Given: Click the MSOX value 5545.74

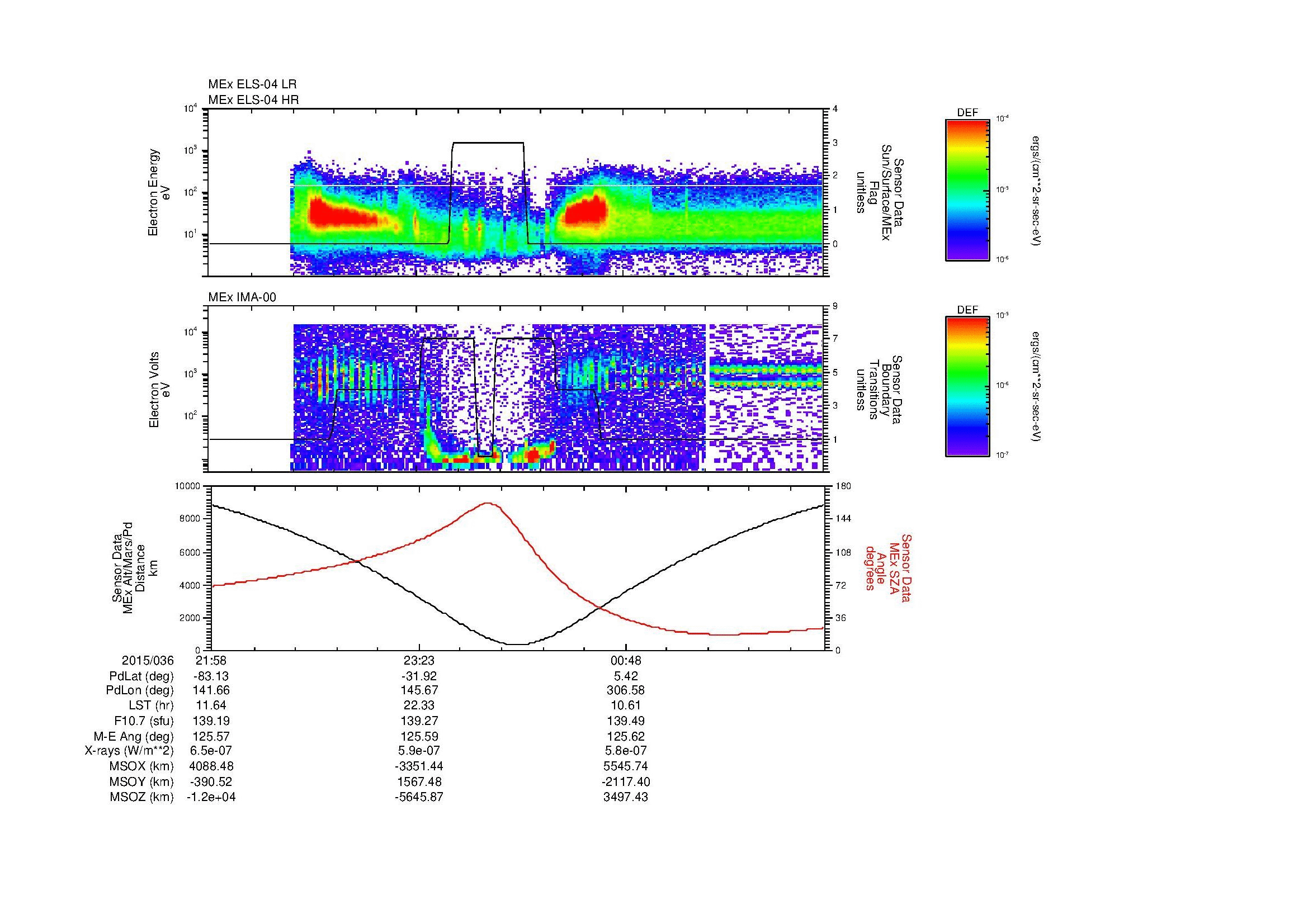Looking at the screenshot, I should coord(626,766).
